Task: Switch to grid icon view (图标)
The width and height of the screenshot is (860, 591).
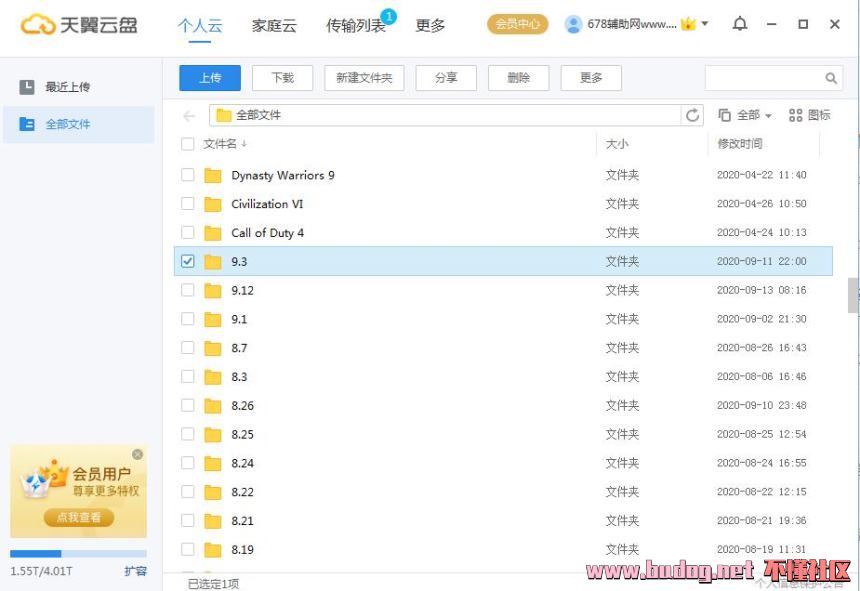Action: pos(810,115)
